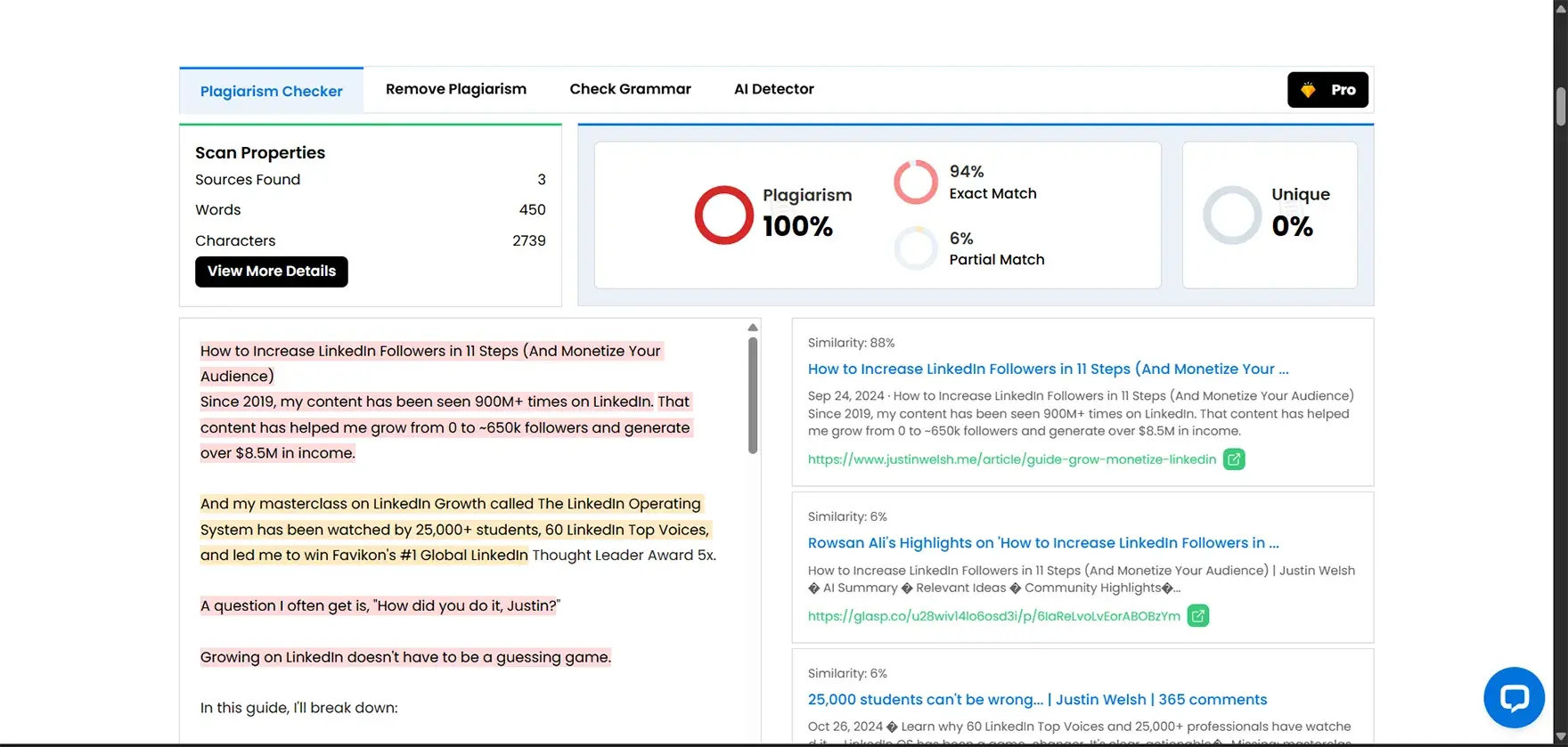Open Rowsan Ali's Highlights source link

click(x=1043, y=543)
